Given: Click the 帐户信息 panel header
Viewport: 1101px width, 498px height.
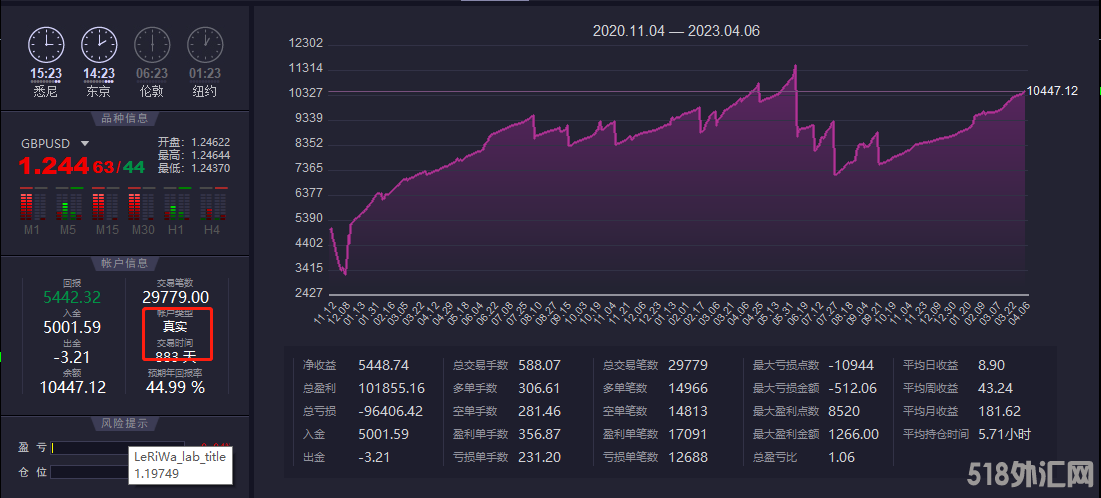Looking at the screenshot, I should [x=125, y=263].
